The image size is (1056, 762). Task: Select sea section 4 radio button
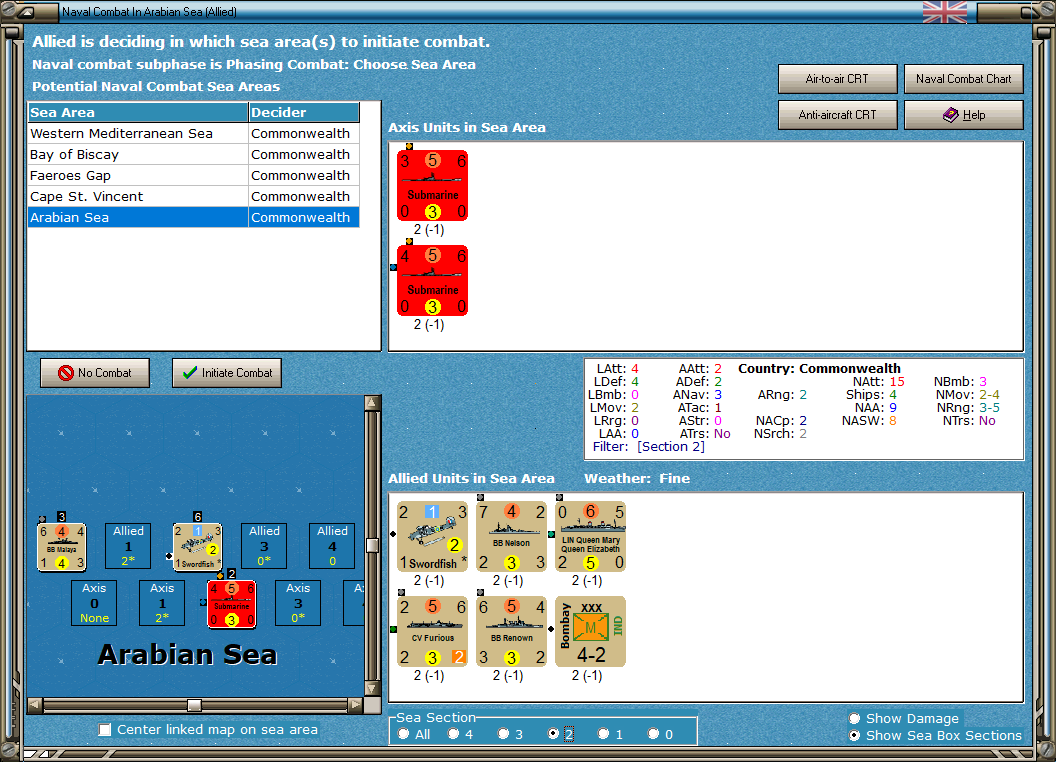pyautogui.click(x=453, y=734)
